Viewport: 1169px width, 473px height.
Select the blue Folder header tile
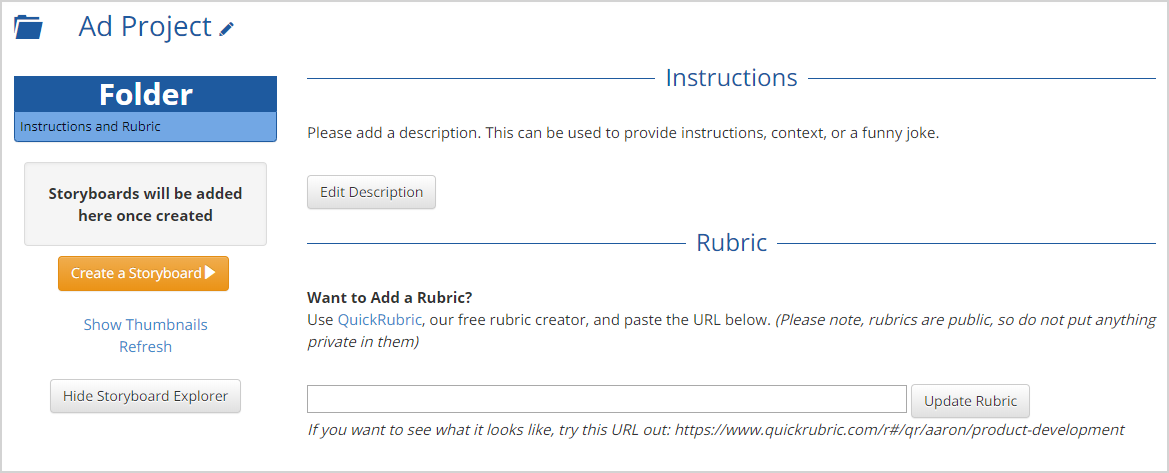pyautogui.click(x=145, y=95)
